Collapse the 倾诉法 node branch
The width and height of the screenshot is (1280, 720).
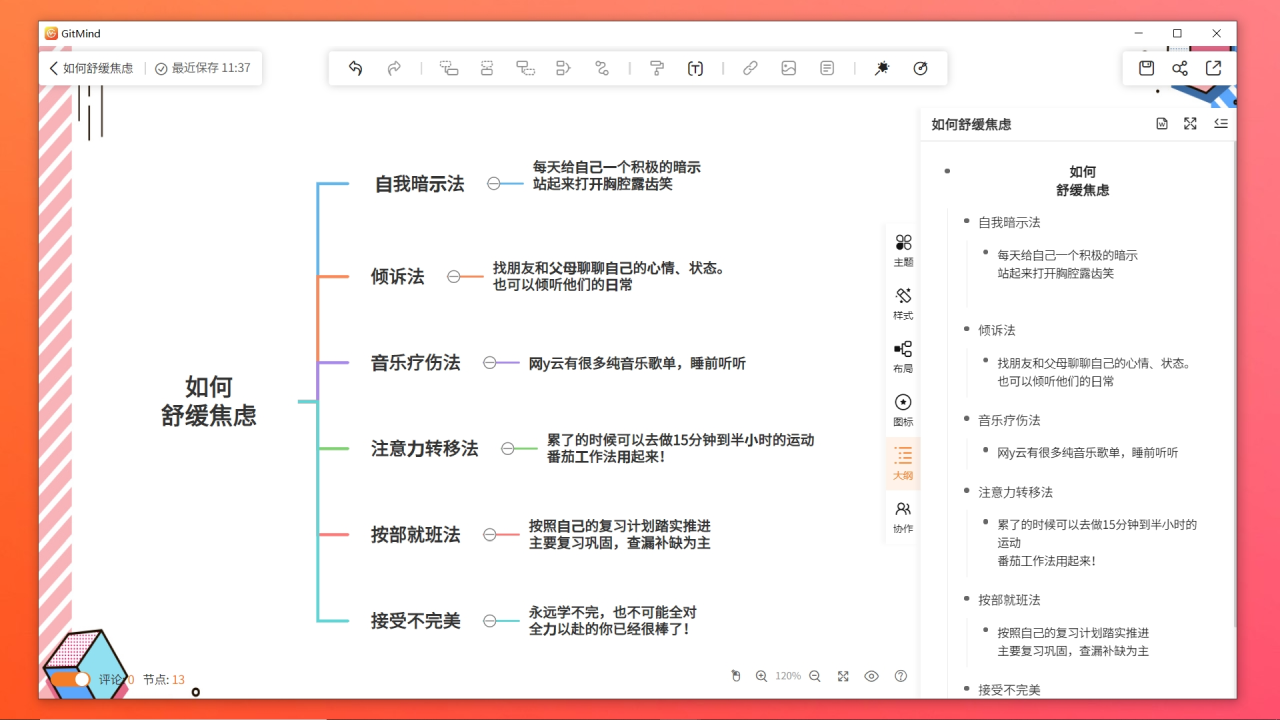click(452, 277)
